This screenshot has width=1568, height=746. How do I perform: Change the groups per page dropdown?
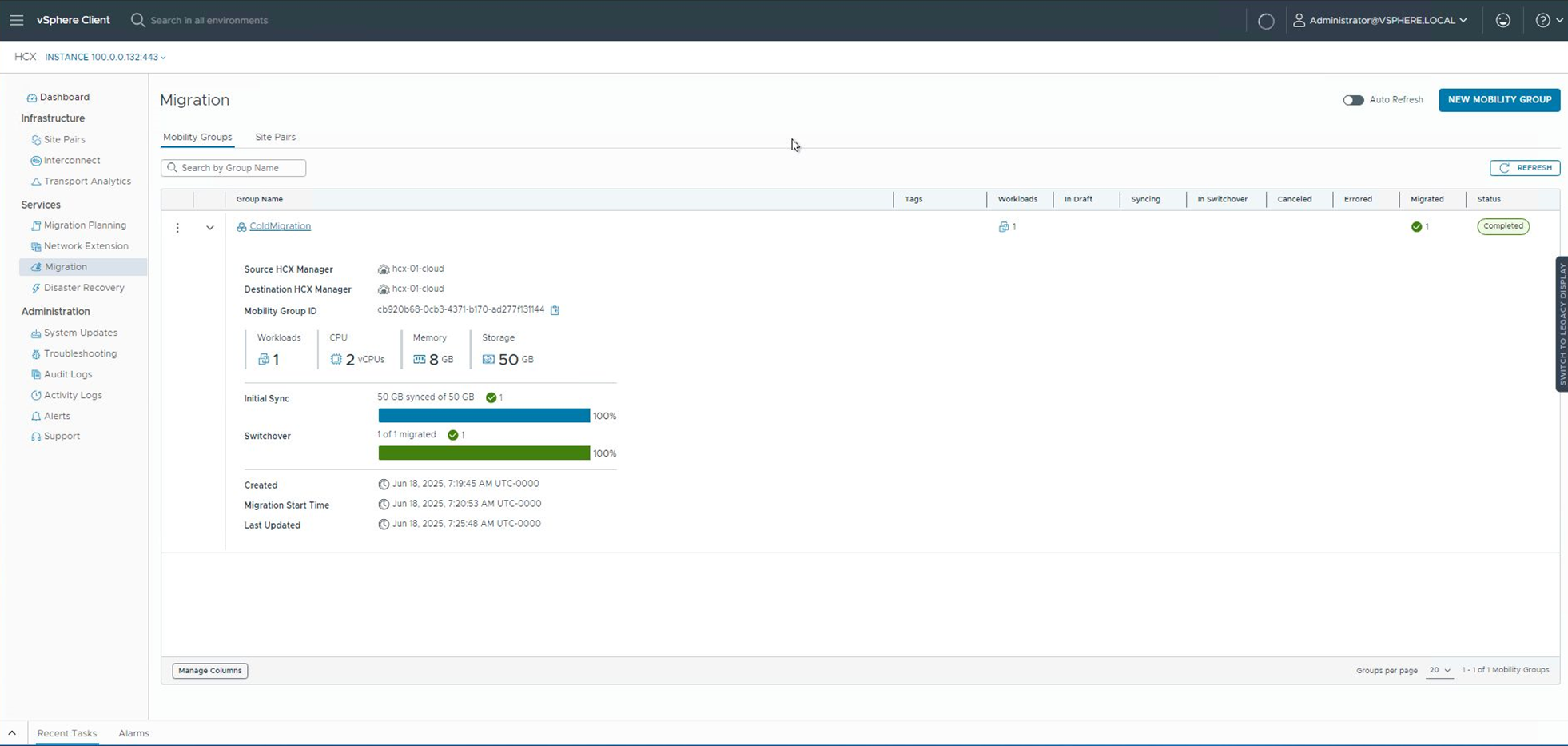(1439, 670)
